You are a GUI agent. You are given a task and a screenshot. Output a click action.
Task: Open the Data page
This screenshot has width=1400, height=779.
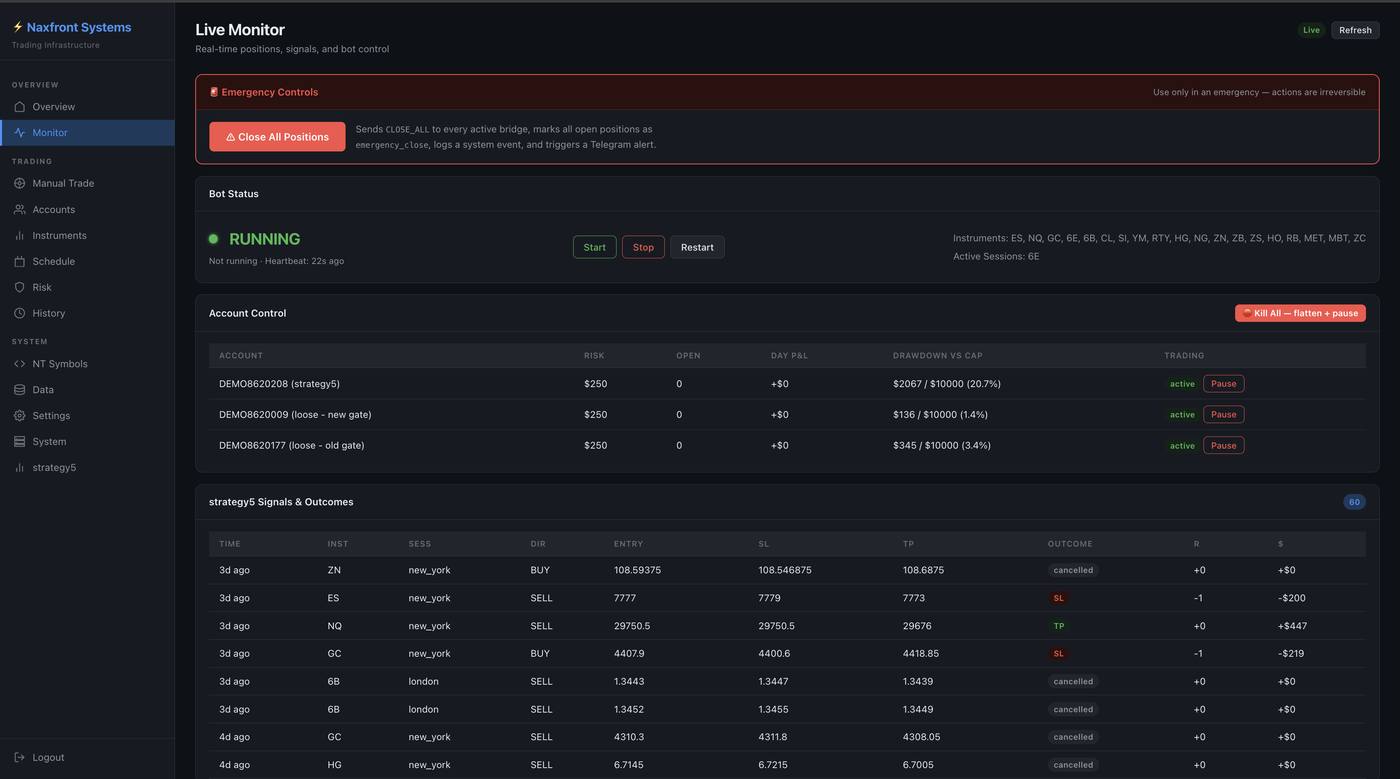(x=87, y=390)
